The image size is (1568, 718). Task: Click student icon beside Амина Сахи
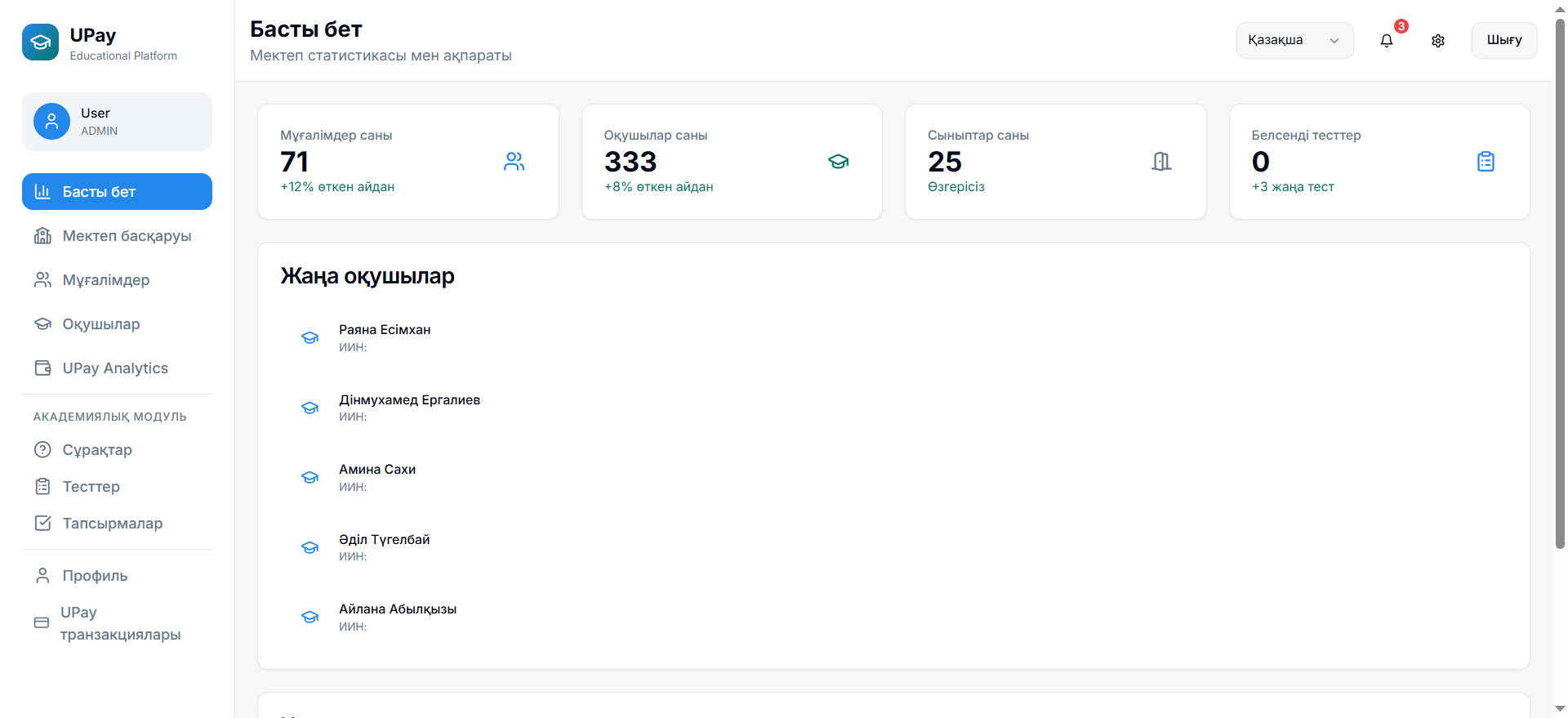click(310, 477)
